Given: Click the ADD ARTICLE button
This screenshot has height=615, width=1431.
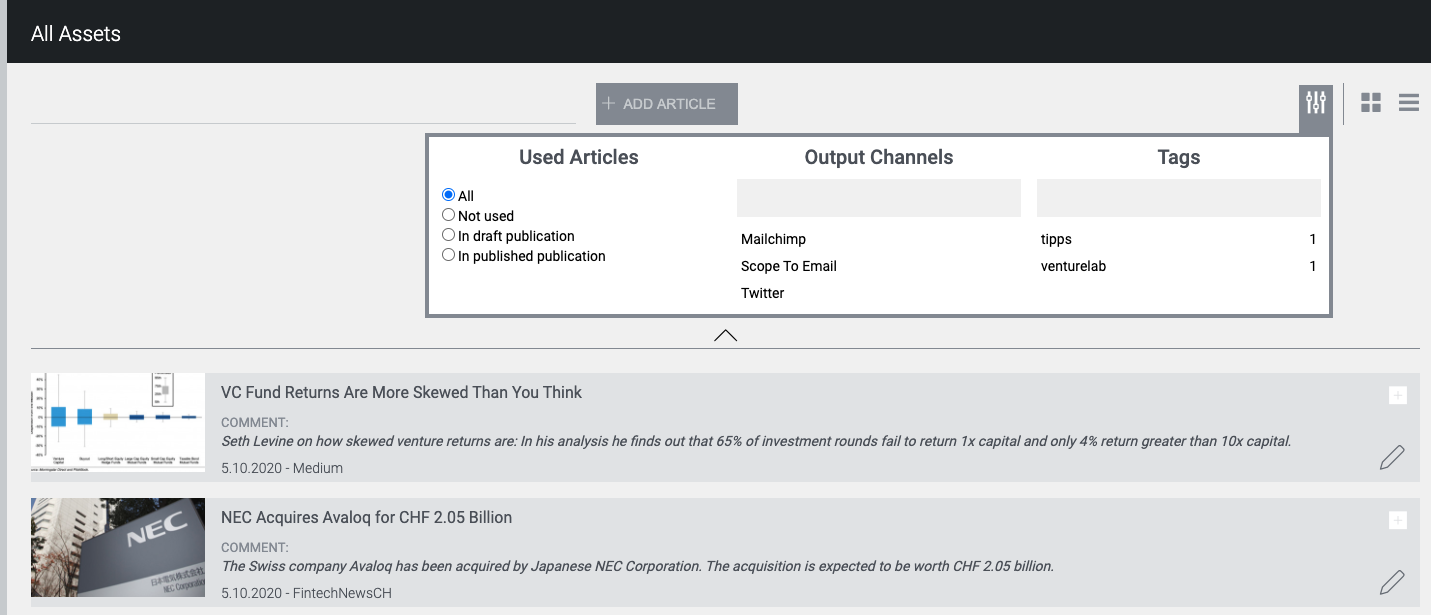Looking at the screenshot, I should pyautogui.click(x=667, y=104).
